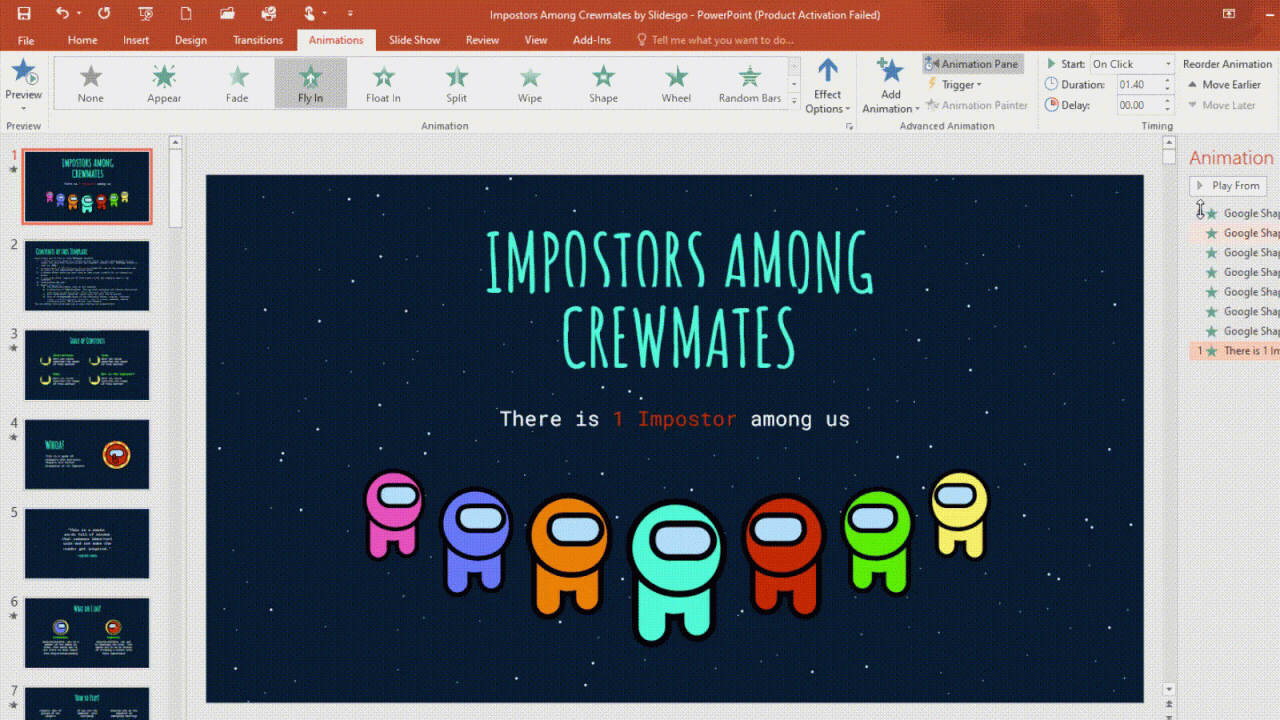Open the Add Animation dropdown
This screenshot has width=1280, height=720.
pyautogui.click(x=889, y=86)
